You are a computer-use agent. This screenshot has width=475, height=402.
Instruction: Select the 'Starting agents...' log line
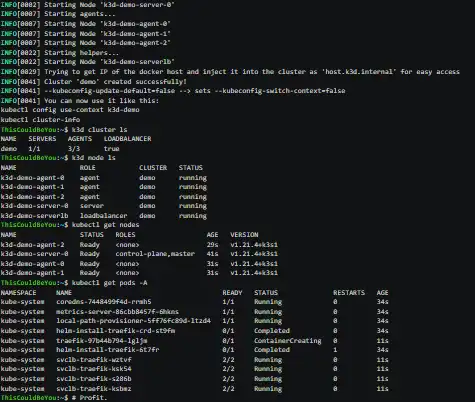point(58,14)
